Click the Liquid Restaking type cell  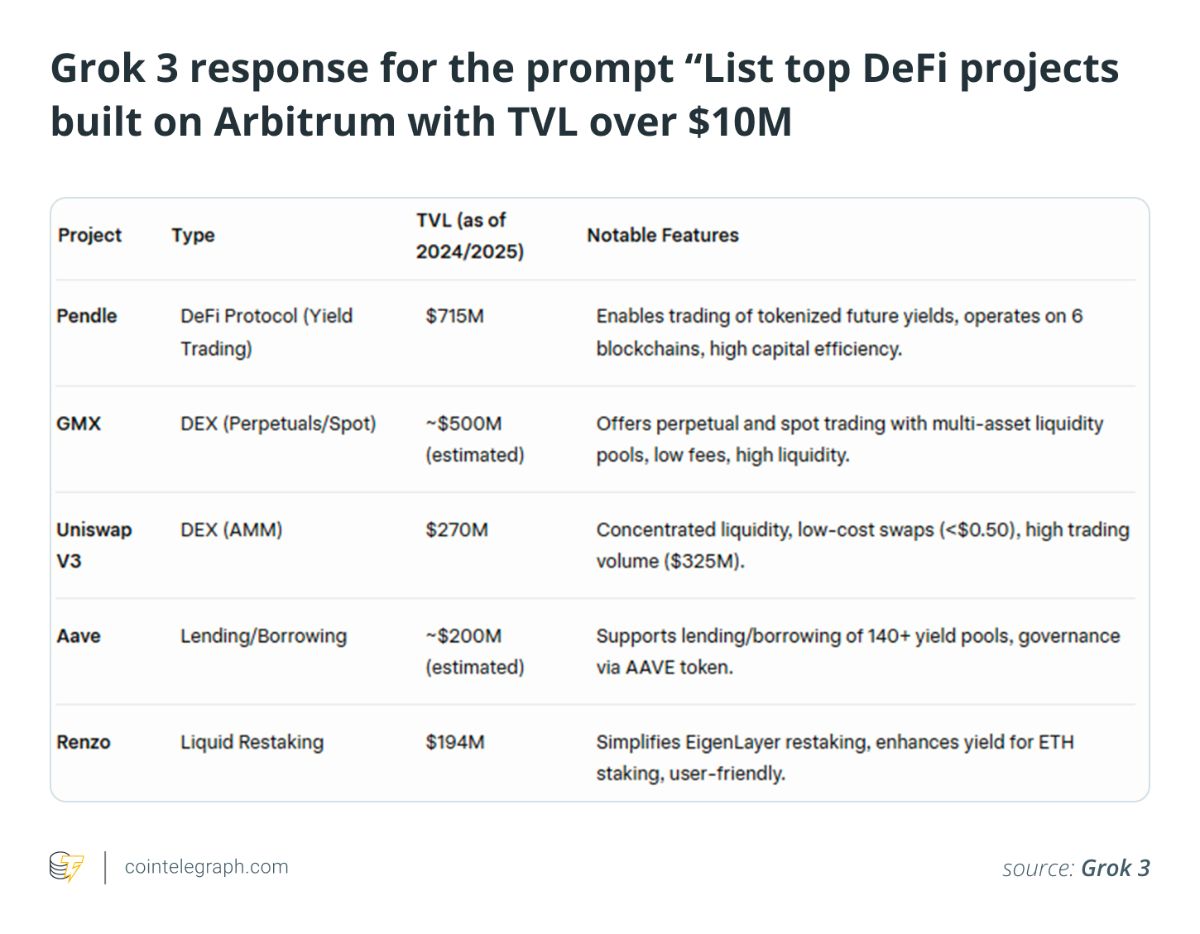coord(252,743)
